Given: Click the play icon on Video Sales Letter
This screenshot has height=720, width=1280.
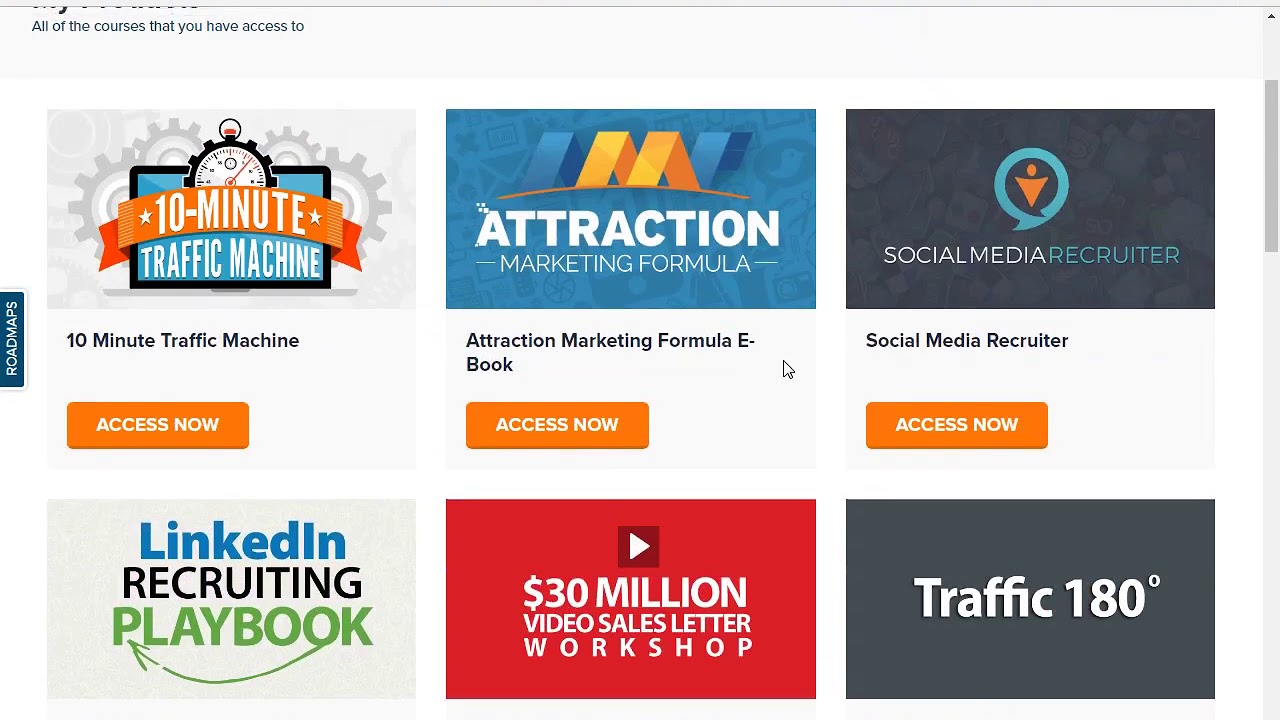Looking at the screenshot, I should tap(638, 546).
